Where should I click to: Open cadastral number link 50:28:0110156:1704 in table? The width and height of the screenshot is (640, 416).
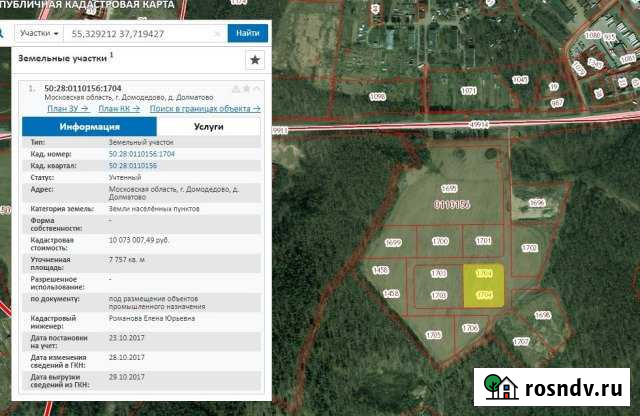[141, 155]
